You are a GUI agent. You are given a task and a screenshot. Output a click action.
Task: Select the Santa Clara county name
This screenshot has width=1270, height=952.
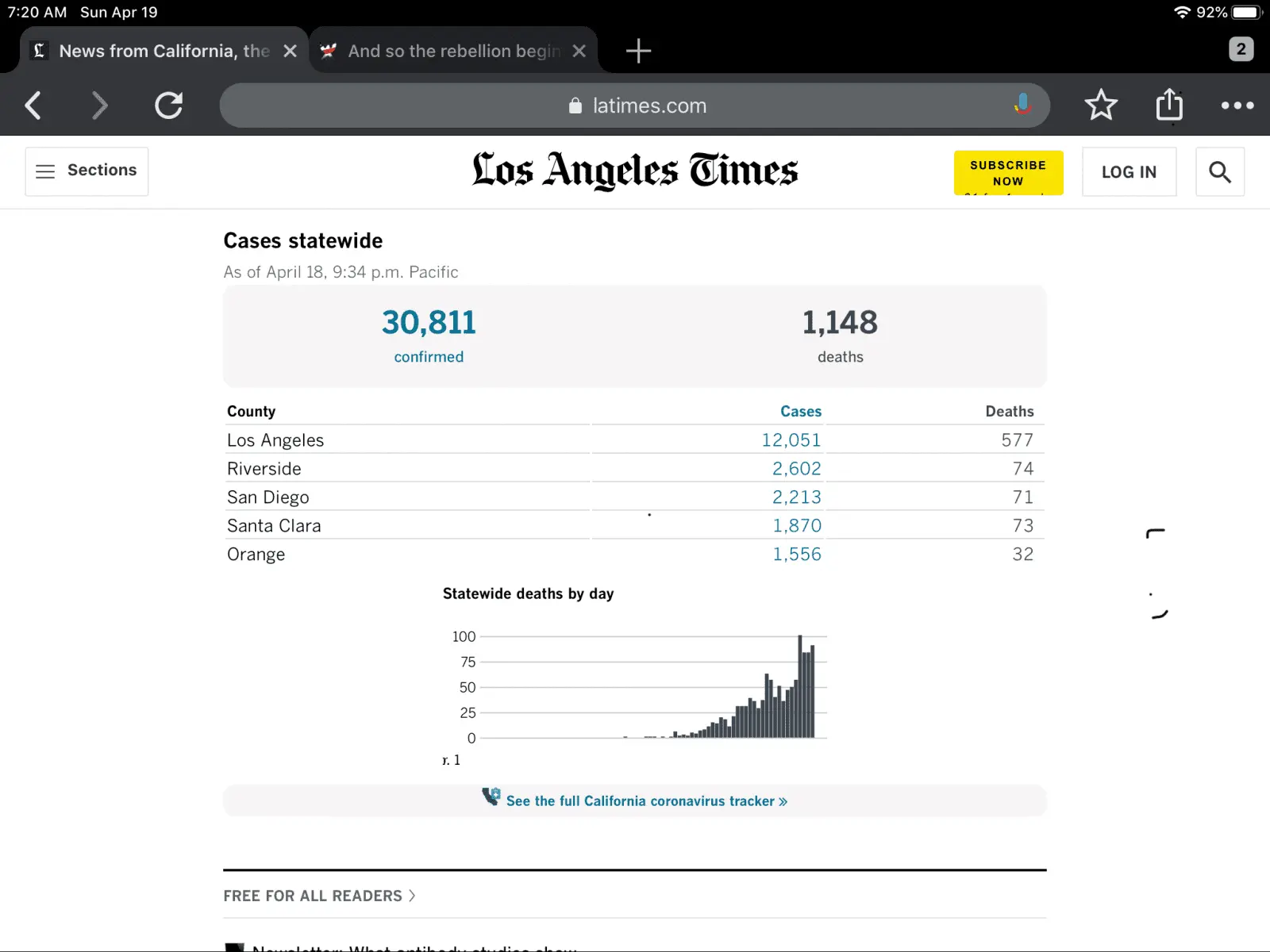pyautogui.click(x=274, y=526)
